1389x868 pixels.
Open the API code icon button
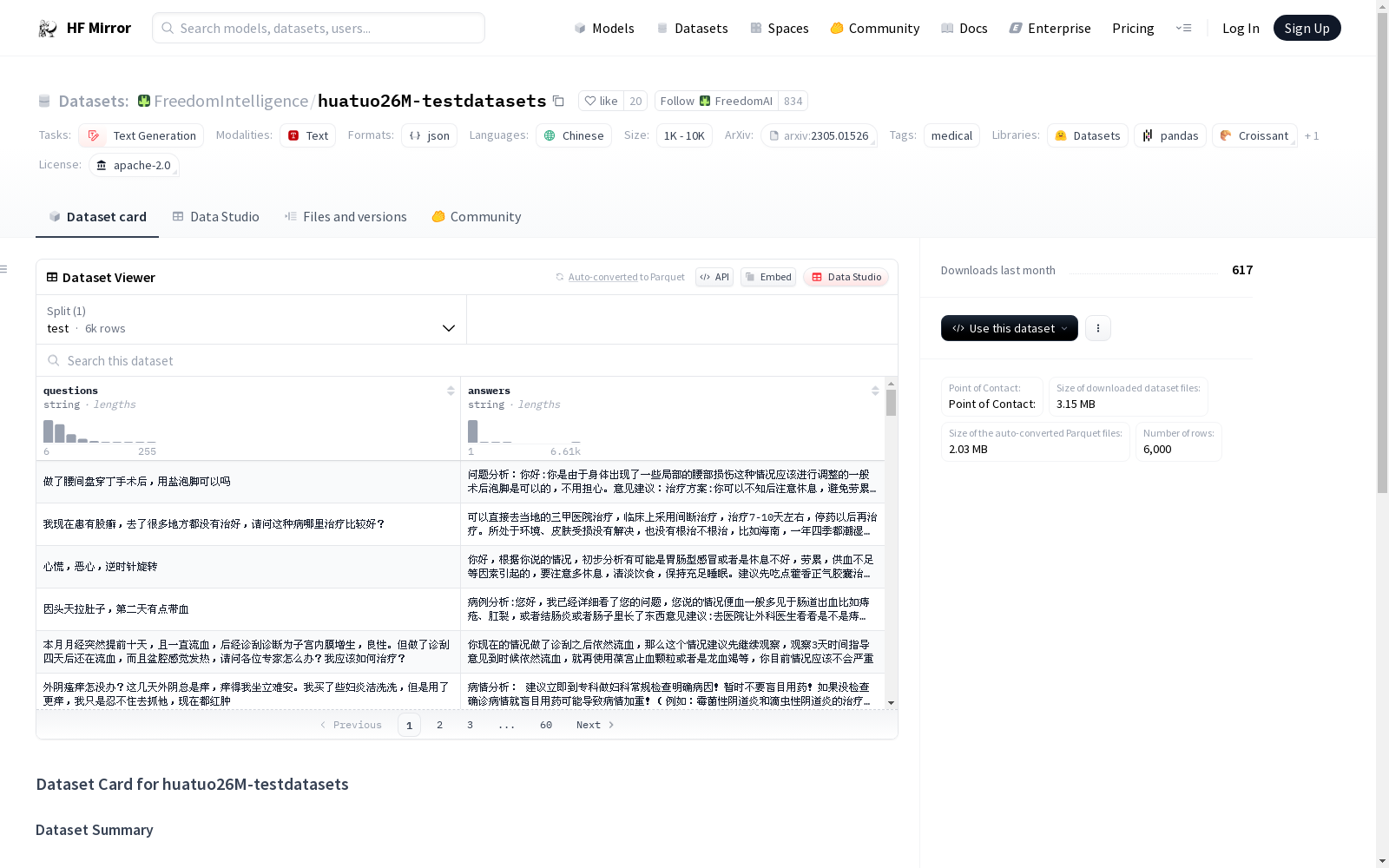point(714,277)
